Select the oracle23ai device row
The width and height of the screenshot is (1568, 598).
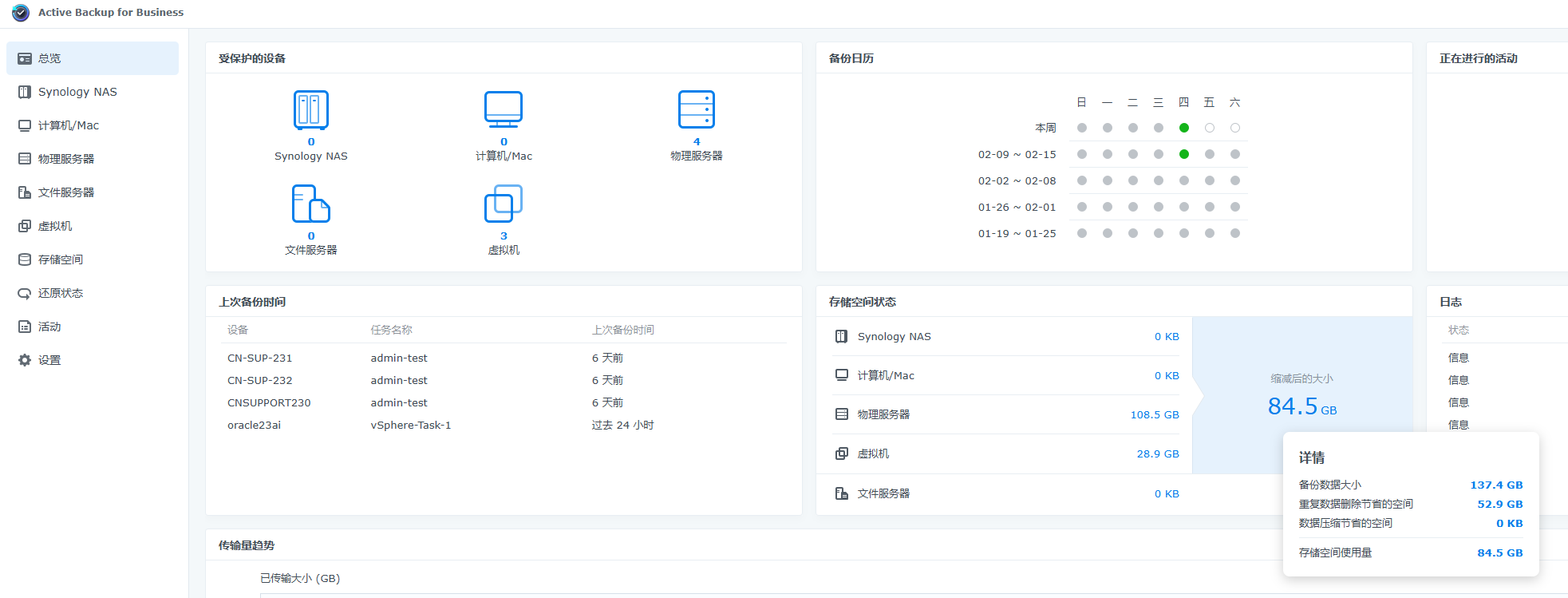504,425
